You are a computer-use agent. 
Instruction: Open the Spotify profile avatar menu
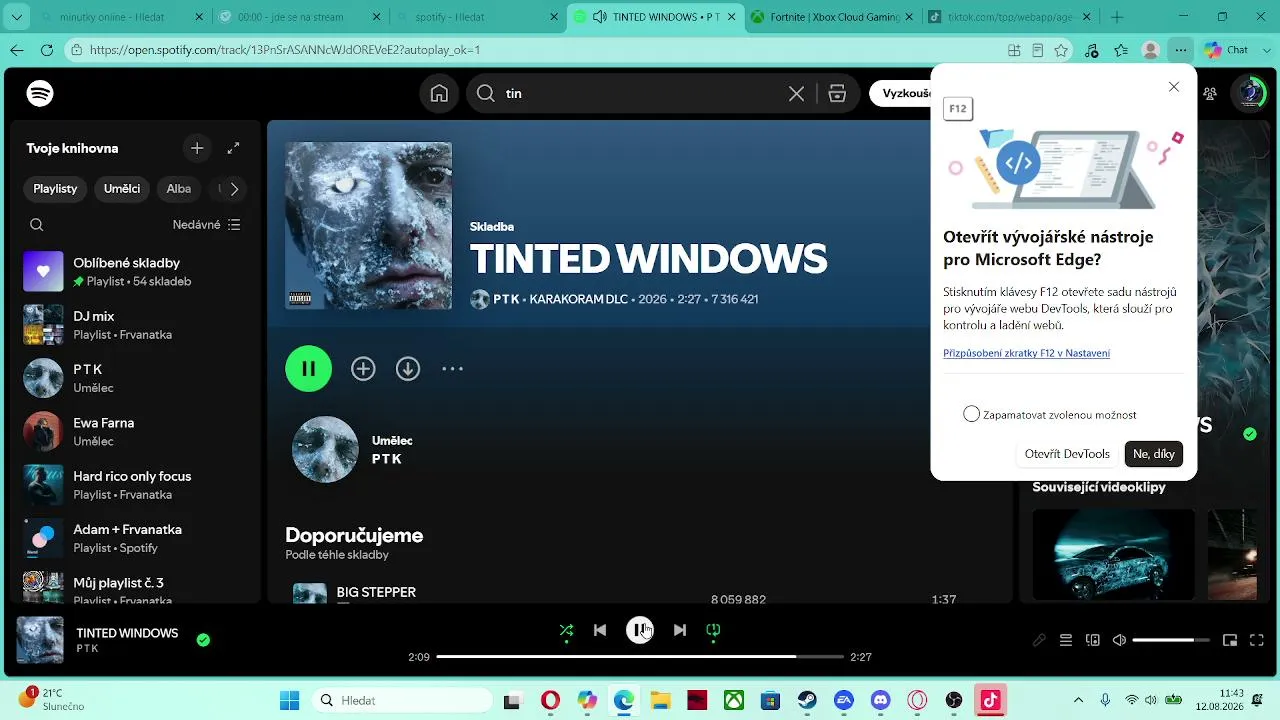1250,93
